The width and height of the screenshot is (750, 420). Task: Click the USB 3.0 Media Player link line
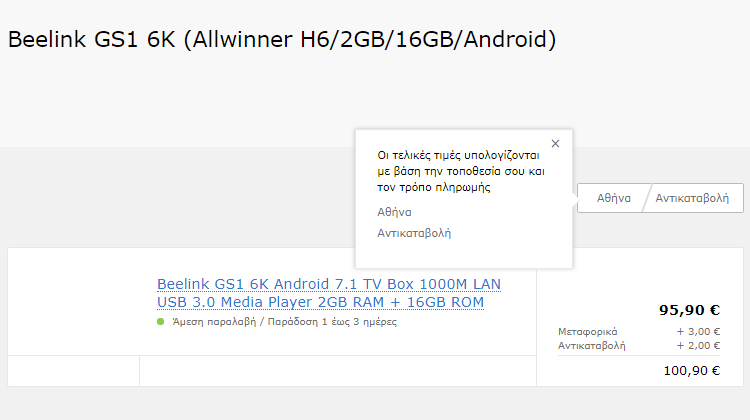click(x=320, y=302)
